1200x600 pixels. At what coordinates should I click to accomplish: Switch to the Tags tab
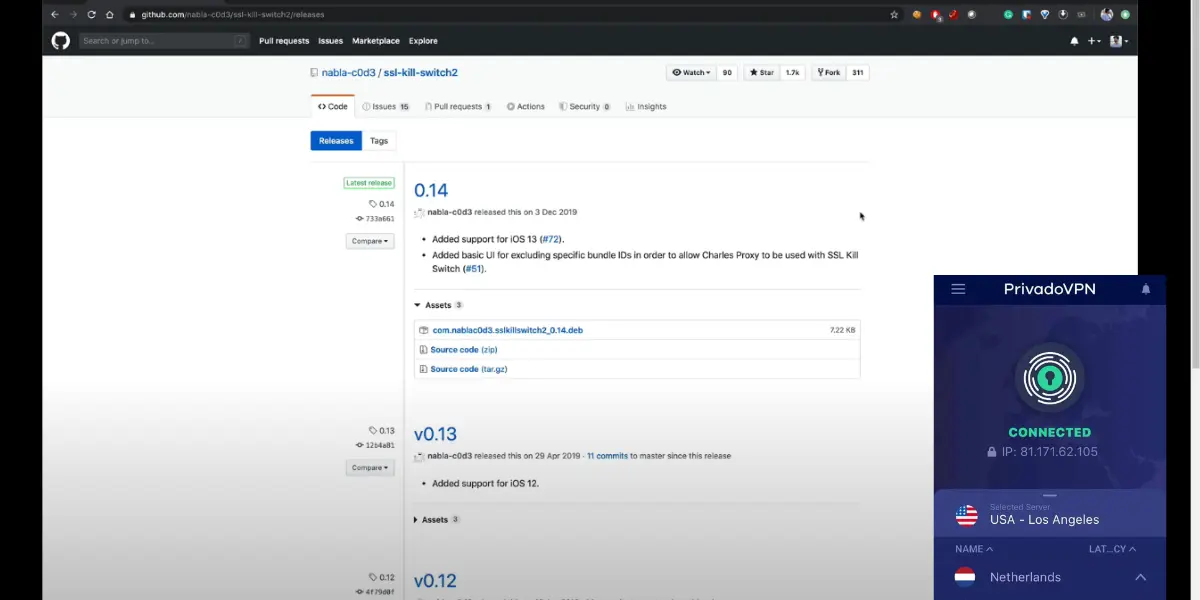[x=379, y=141]
